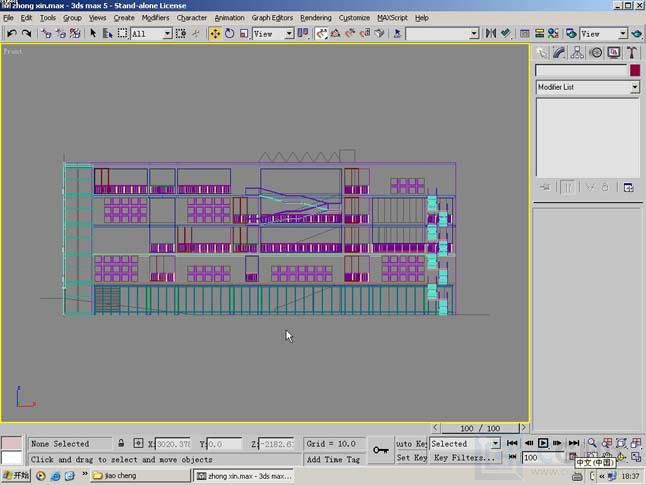Image resolution: width=646 pixels, height=485 pixels.
Task: Open the File menu
Action: coord(8,18)
